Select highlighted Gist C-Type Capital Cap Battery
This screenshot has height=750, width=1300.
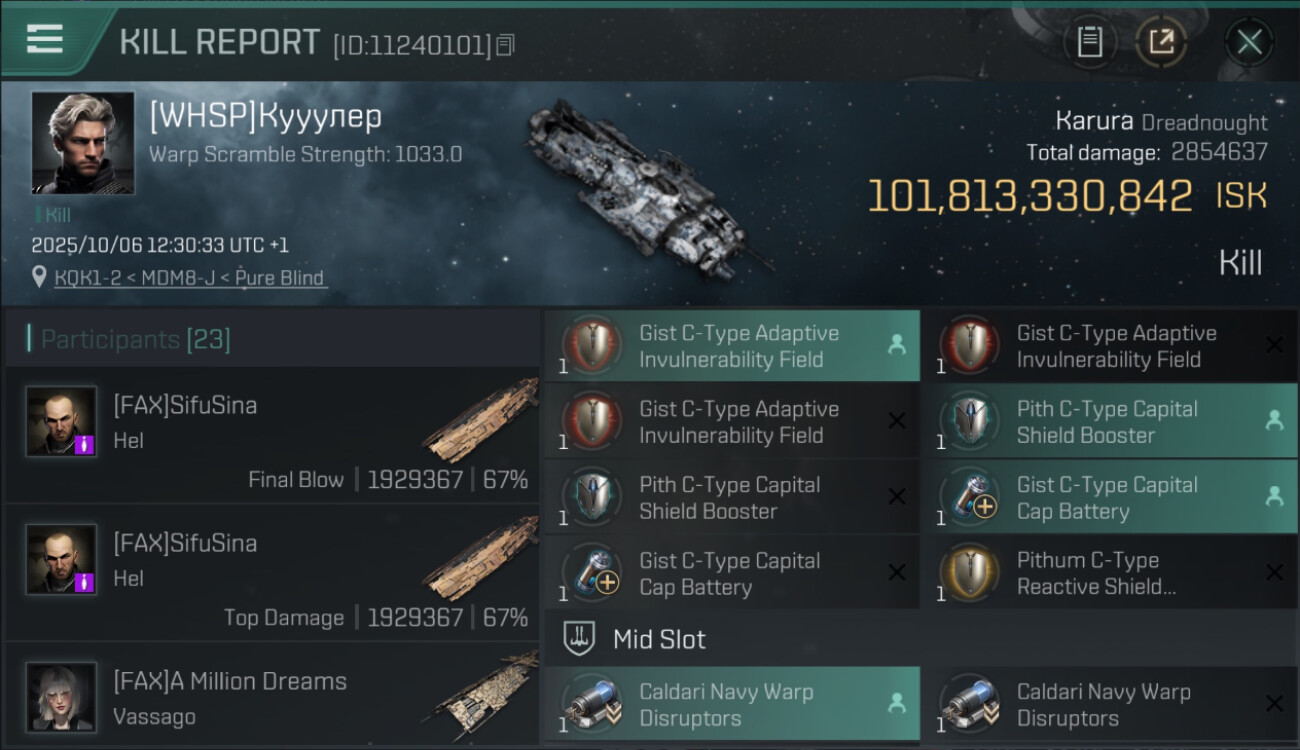(1109, 498)
